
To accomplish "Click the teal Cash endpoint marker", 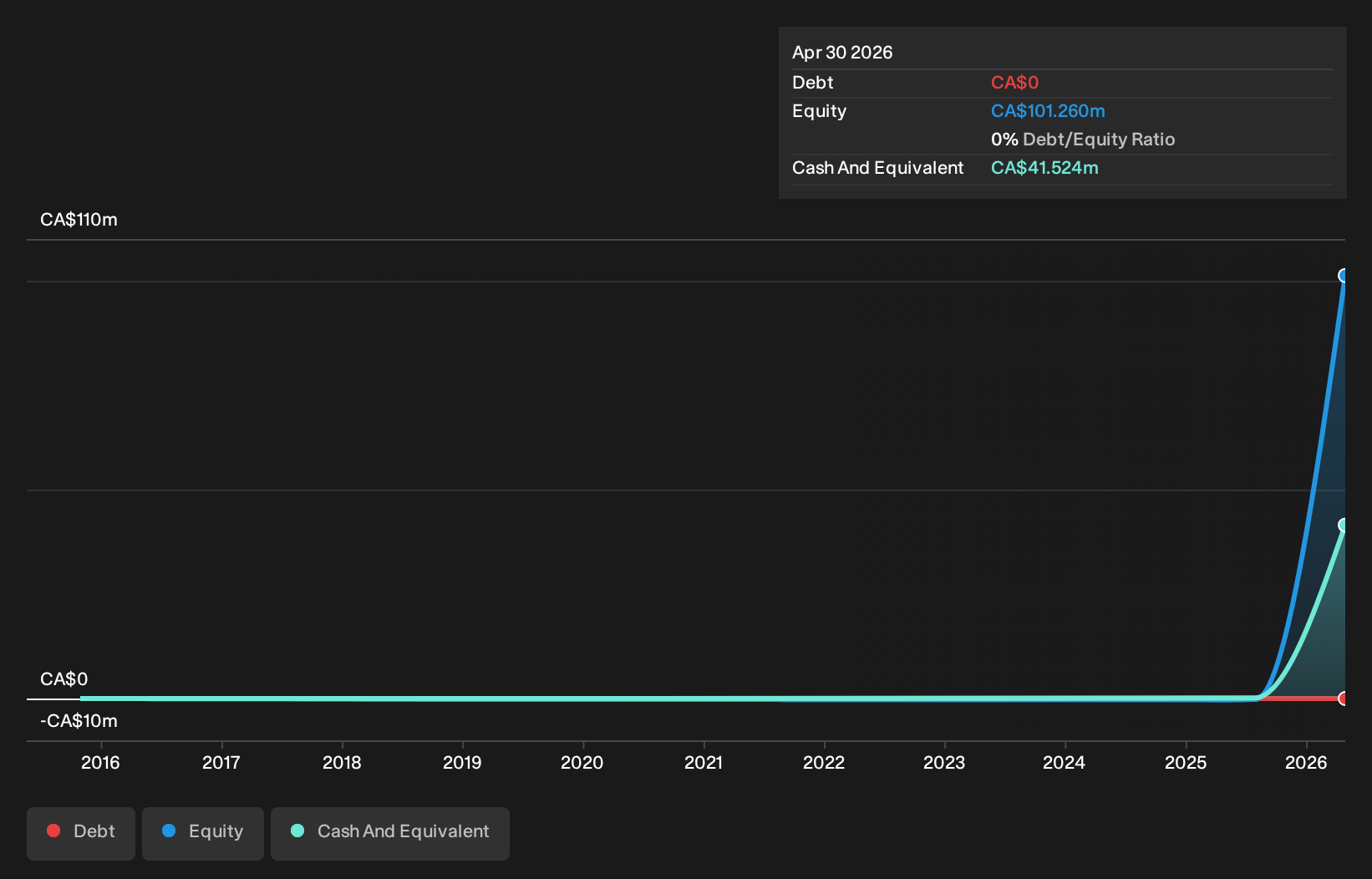I will point(1344,525).
